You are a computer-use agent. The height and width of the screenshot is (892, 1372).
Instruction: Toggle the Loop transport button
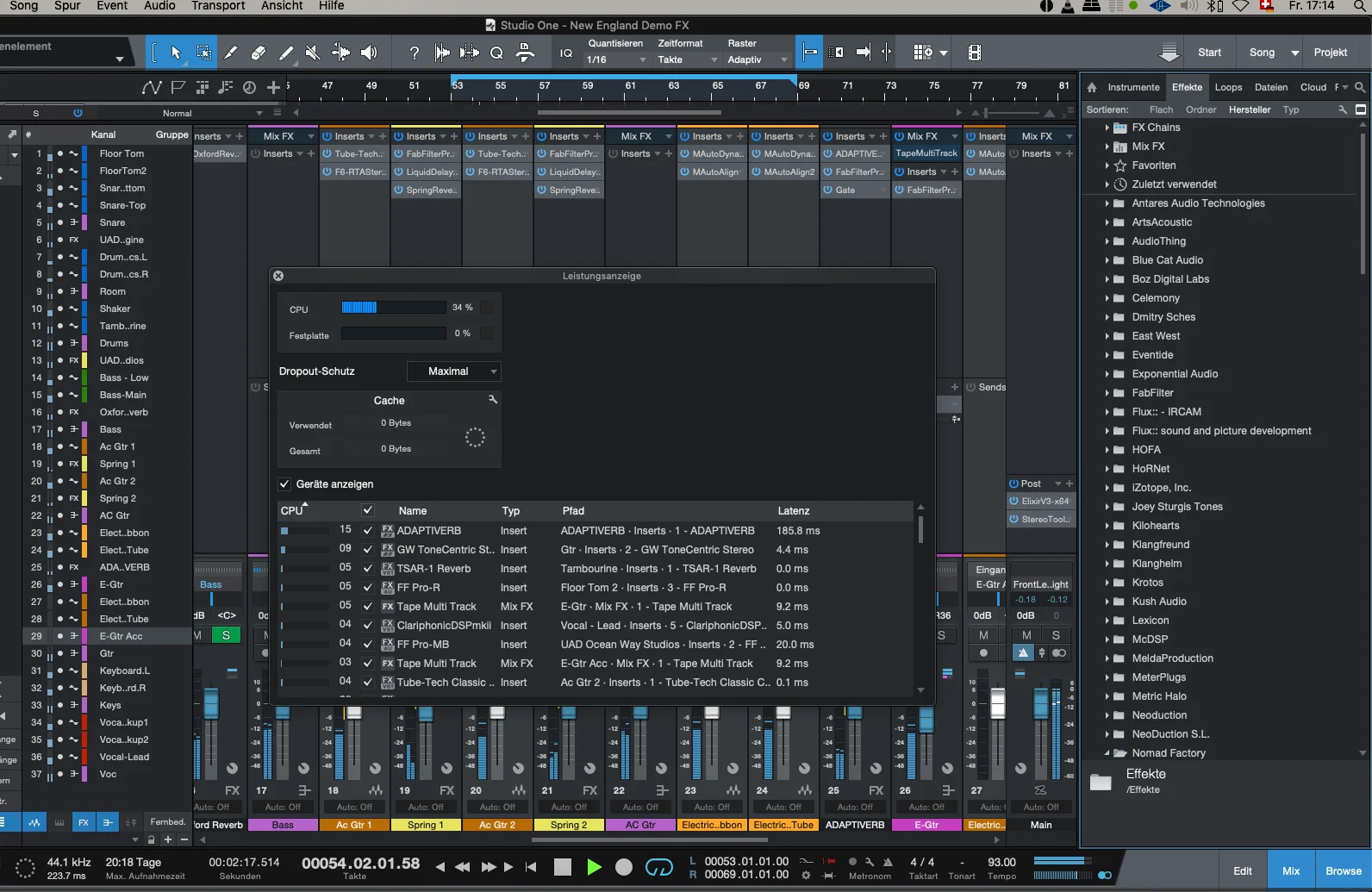(659, 867)
